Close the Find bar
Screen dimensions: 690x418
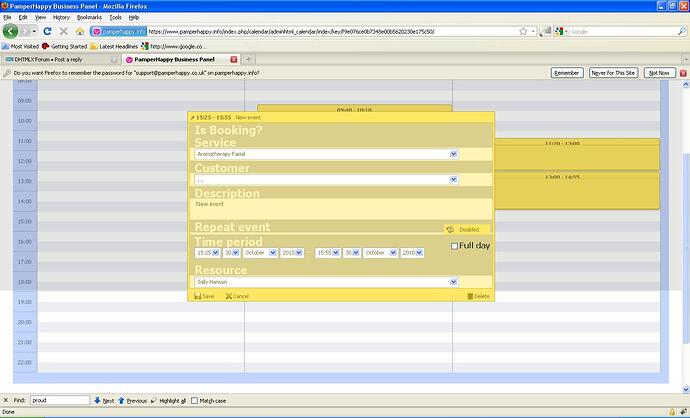[x=6, y=400]
